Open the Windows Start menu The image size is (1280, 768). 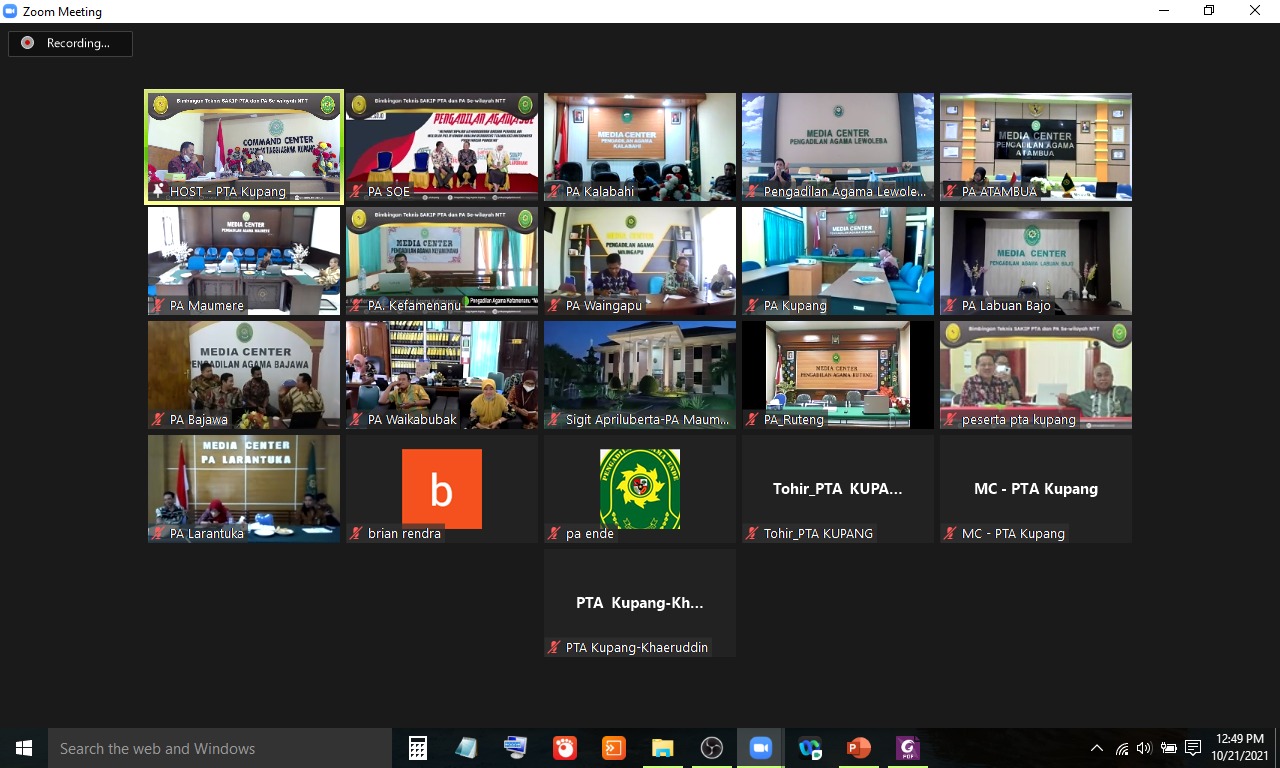point(24,748)
